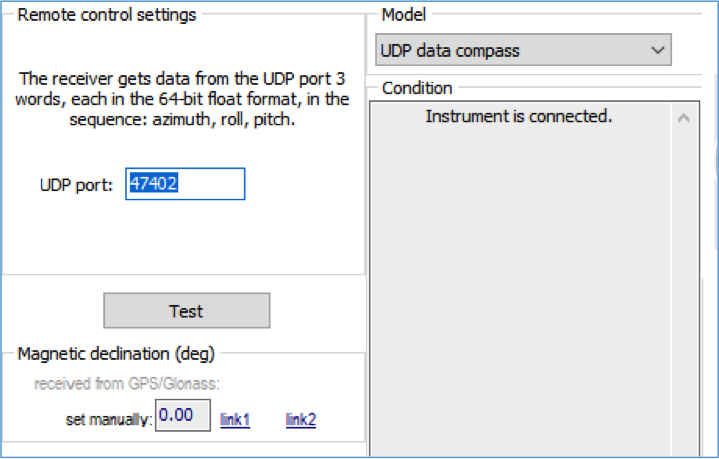Click the 'Condition' group heading

click(417, 88)
